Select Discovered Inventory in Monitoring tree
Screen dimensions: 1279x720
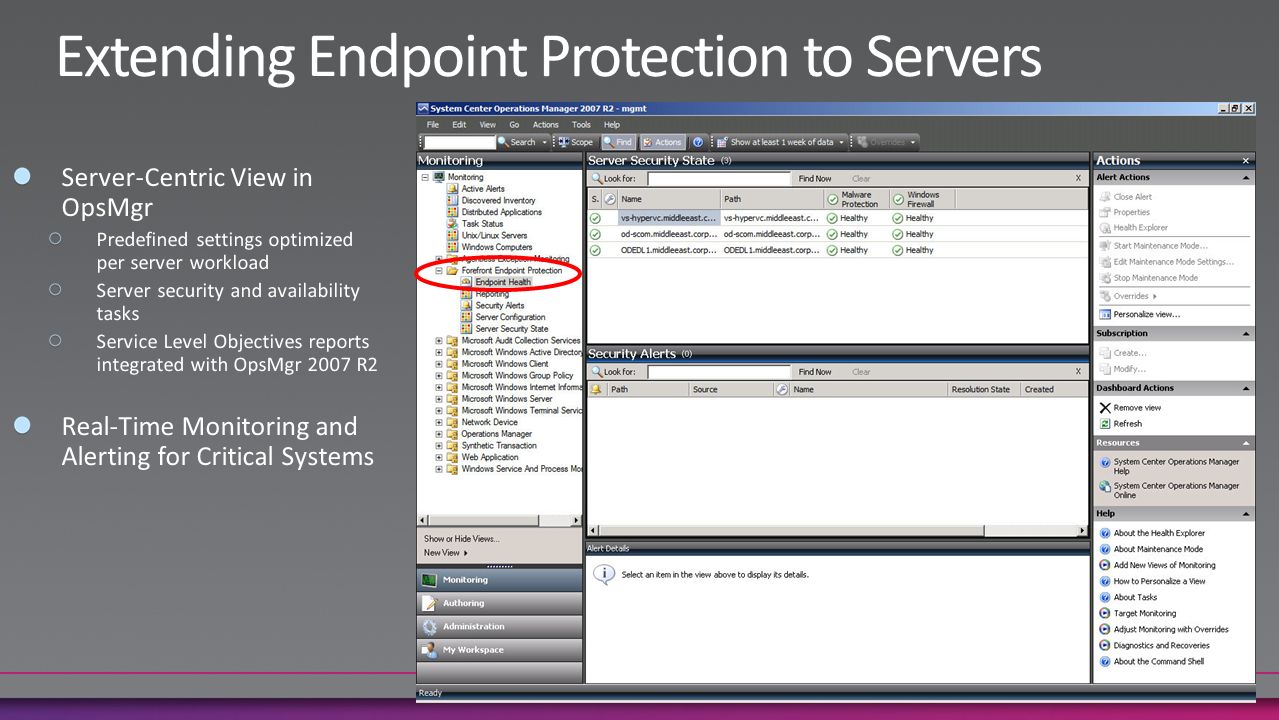pos(498,201)
